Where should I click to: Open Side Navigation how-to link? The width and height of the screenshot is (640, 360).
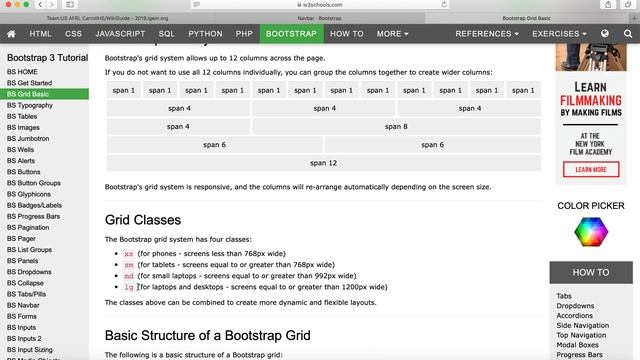[x=582, y=325]
